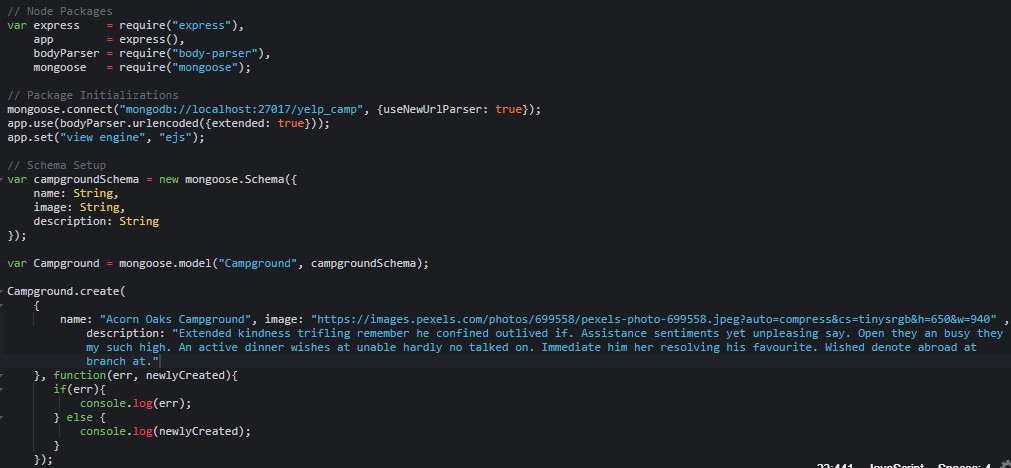The width and height of the screenshot is (1011, 468).
Task: Click the "// Schema Setup" comment
Action: [56, 166]
